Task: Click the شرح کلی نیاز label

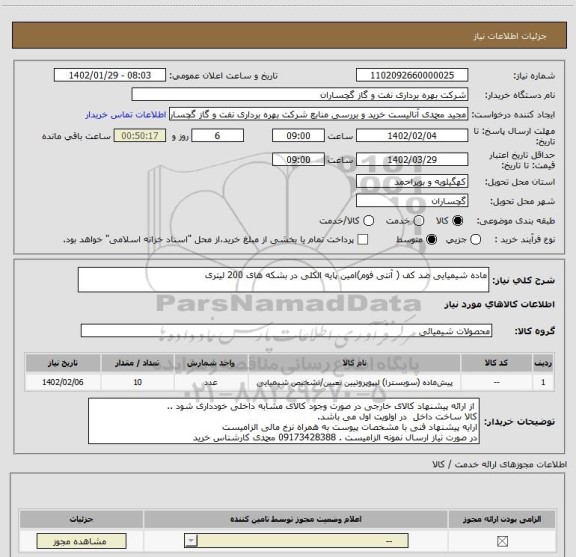Action: pos(523,281)
